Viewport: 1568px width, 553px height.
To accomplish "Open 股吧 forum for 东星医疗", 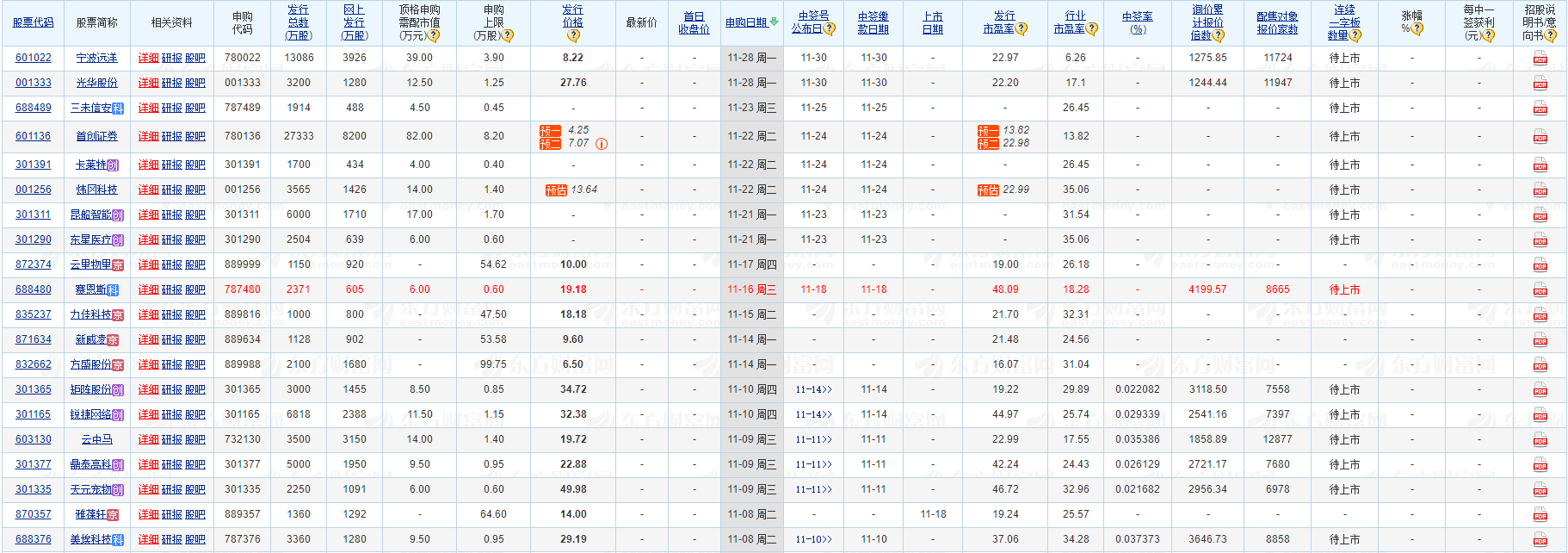I will point(195,239).
